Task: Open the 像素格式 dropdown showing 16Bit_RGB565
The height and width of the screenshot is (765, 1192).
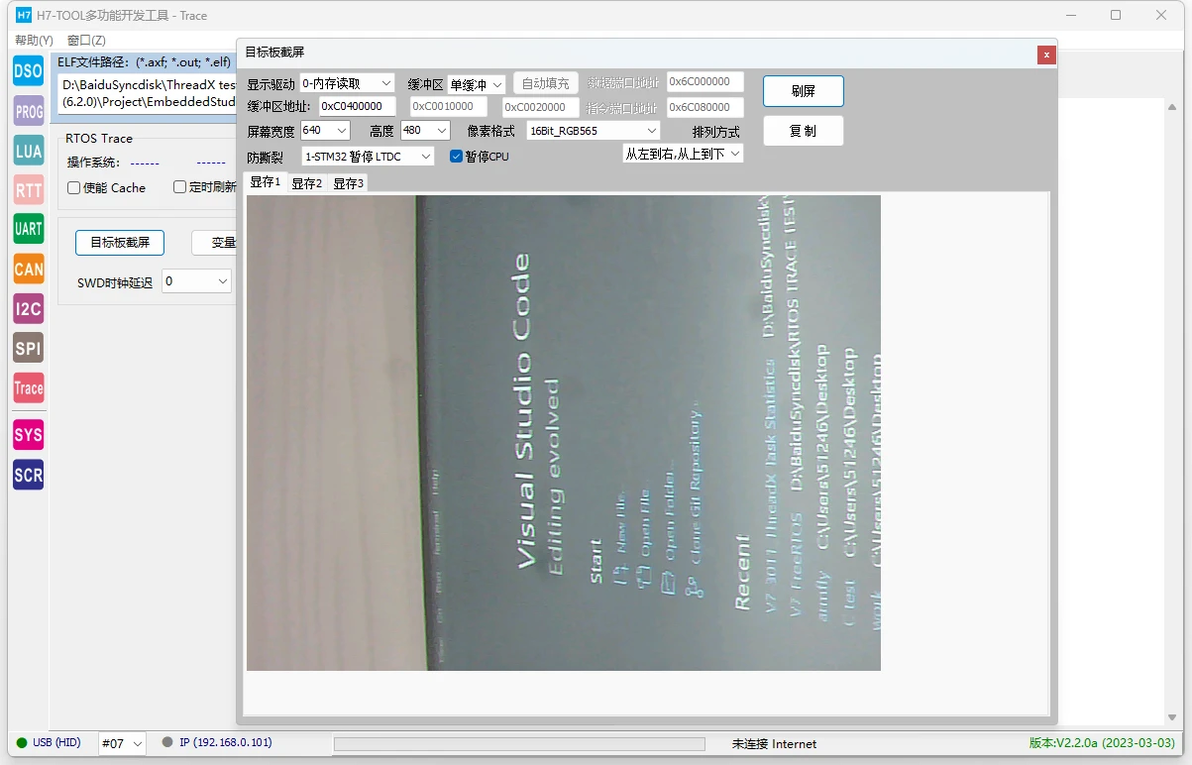Action: coord(593,131)
